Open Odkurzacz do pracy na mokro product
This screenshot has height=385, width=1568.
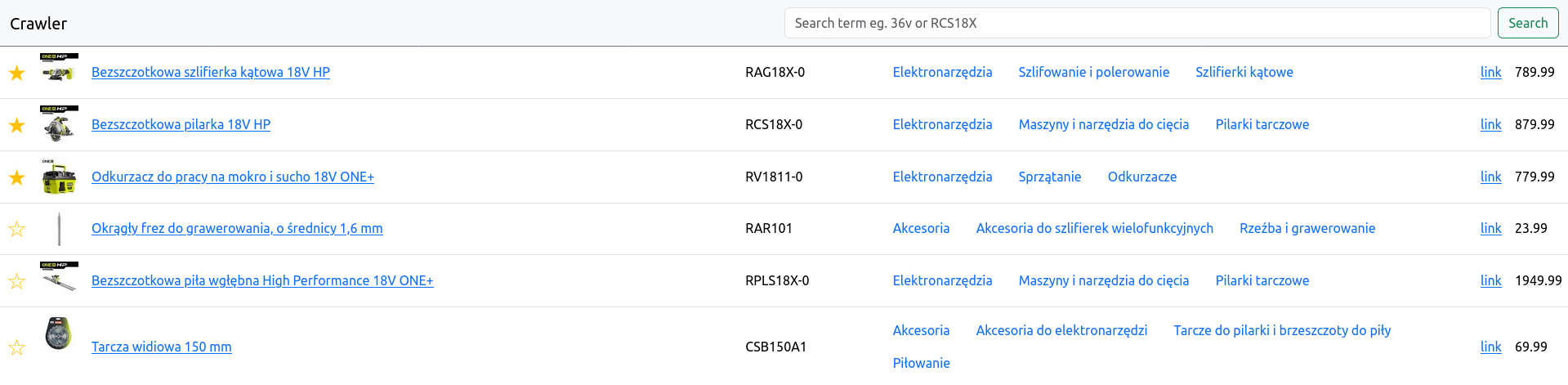(233, 177)
